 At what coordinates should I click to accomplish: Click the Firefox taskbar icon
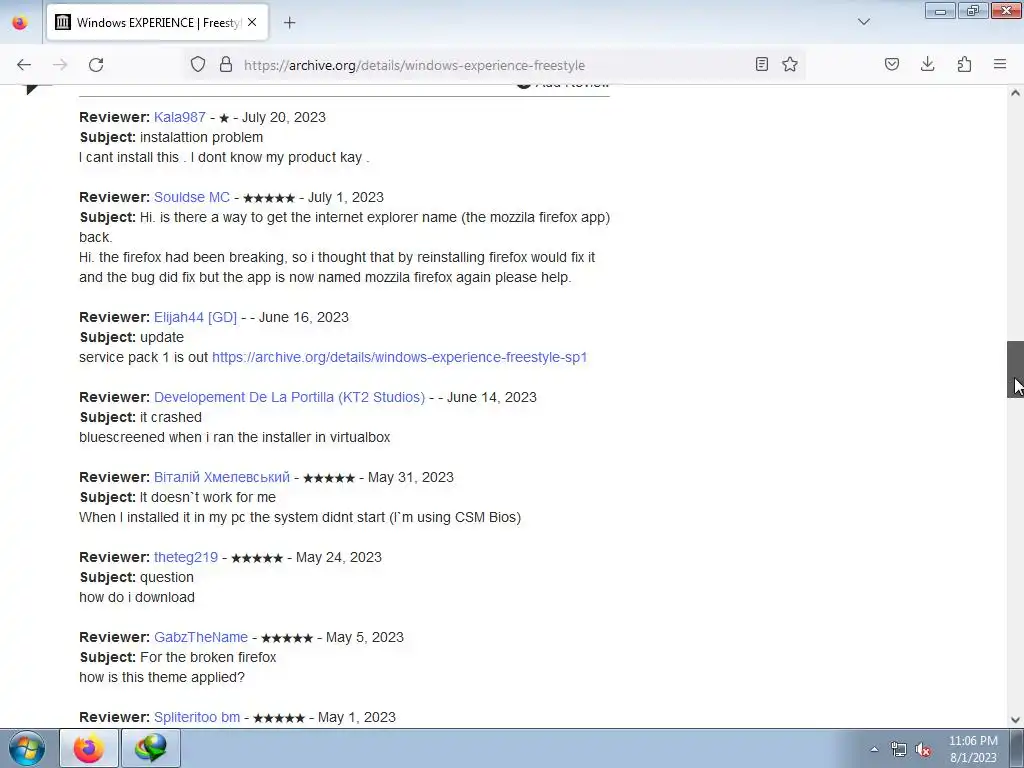click(89, 748)
